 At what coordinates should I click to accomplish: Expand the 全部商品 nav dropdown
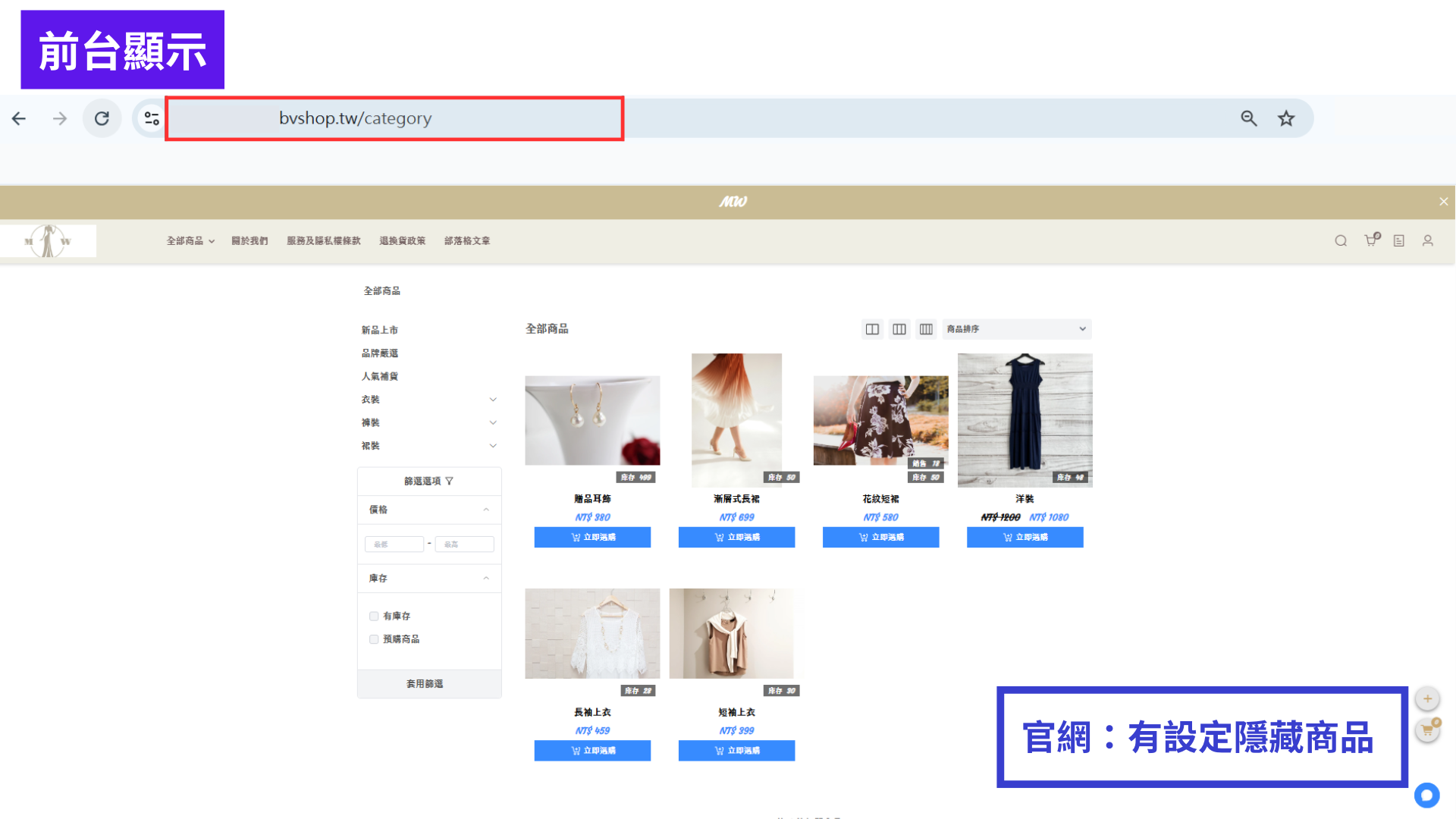pos(191,241)
